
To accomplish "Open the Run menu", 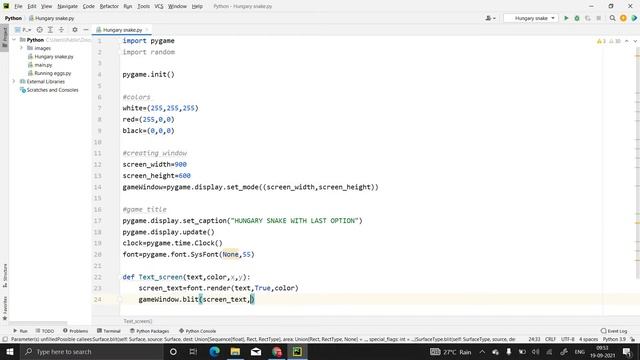I will (x=128, y=6).
